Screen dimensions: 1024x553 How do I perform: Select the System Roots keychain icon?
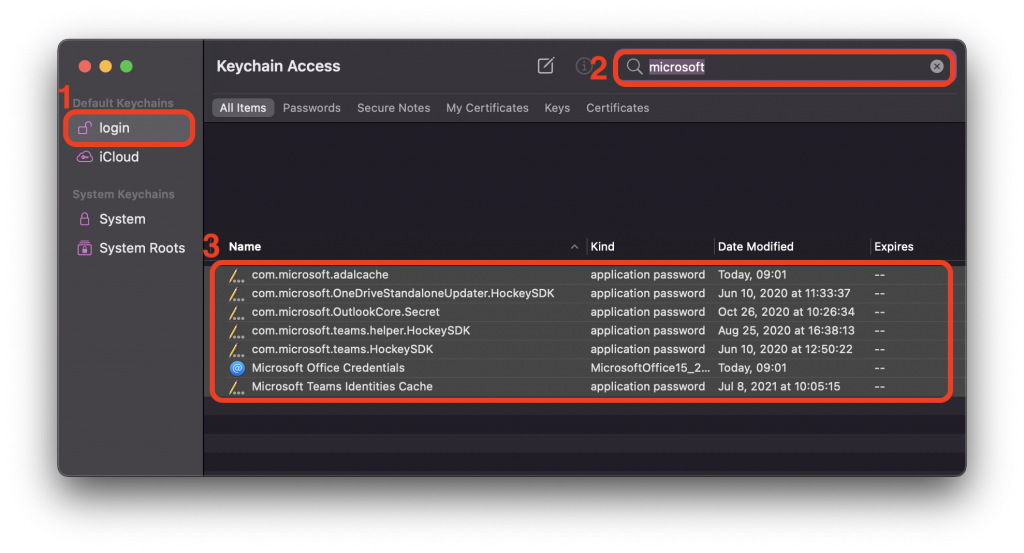(84, 248)
